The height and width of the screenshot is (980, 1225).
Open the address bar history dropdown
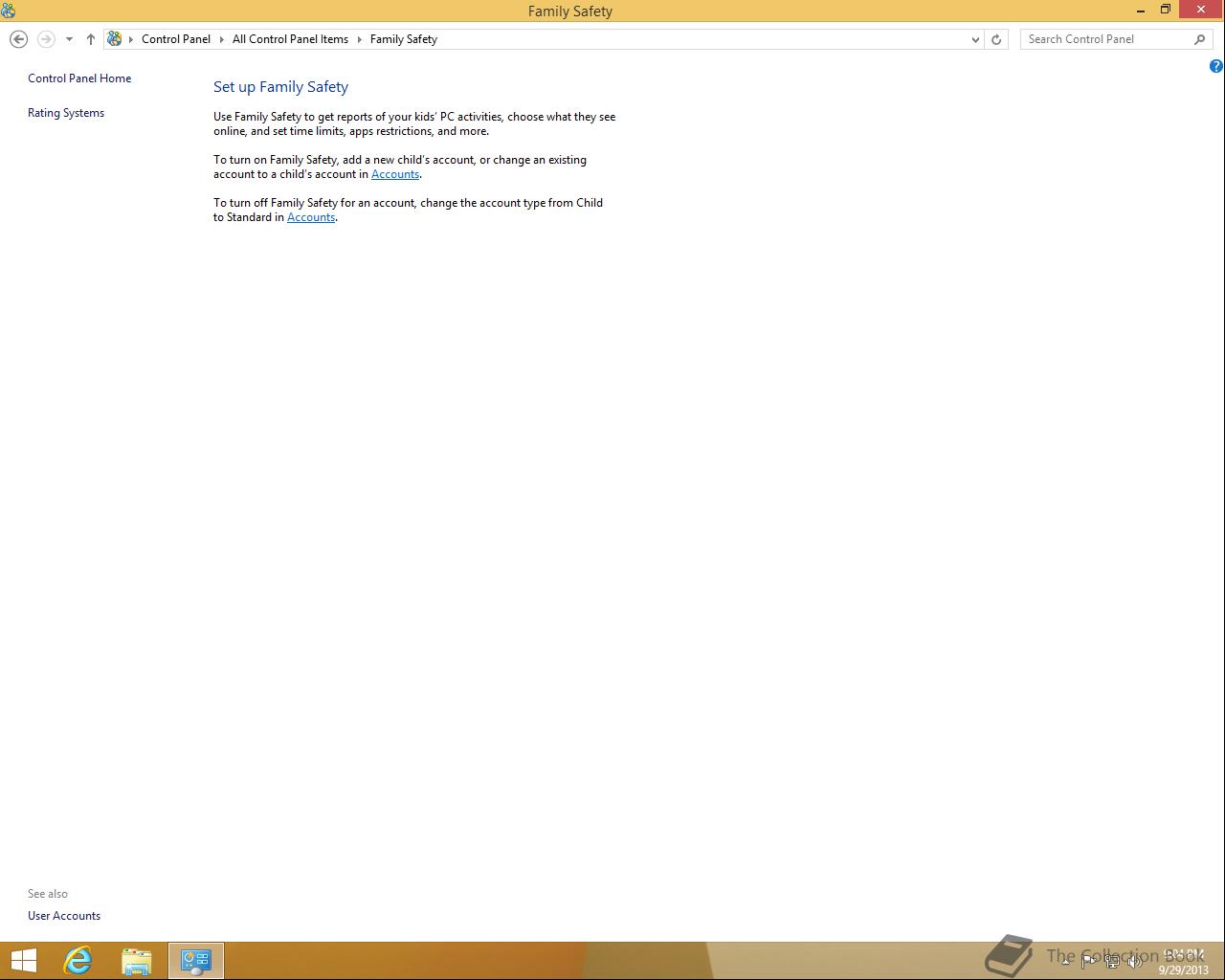tap(975, 39)
